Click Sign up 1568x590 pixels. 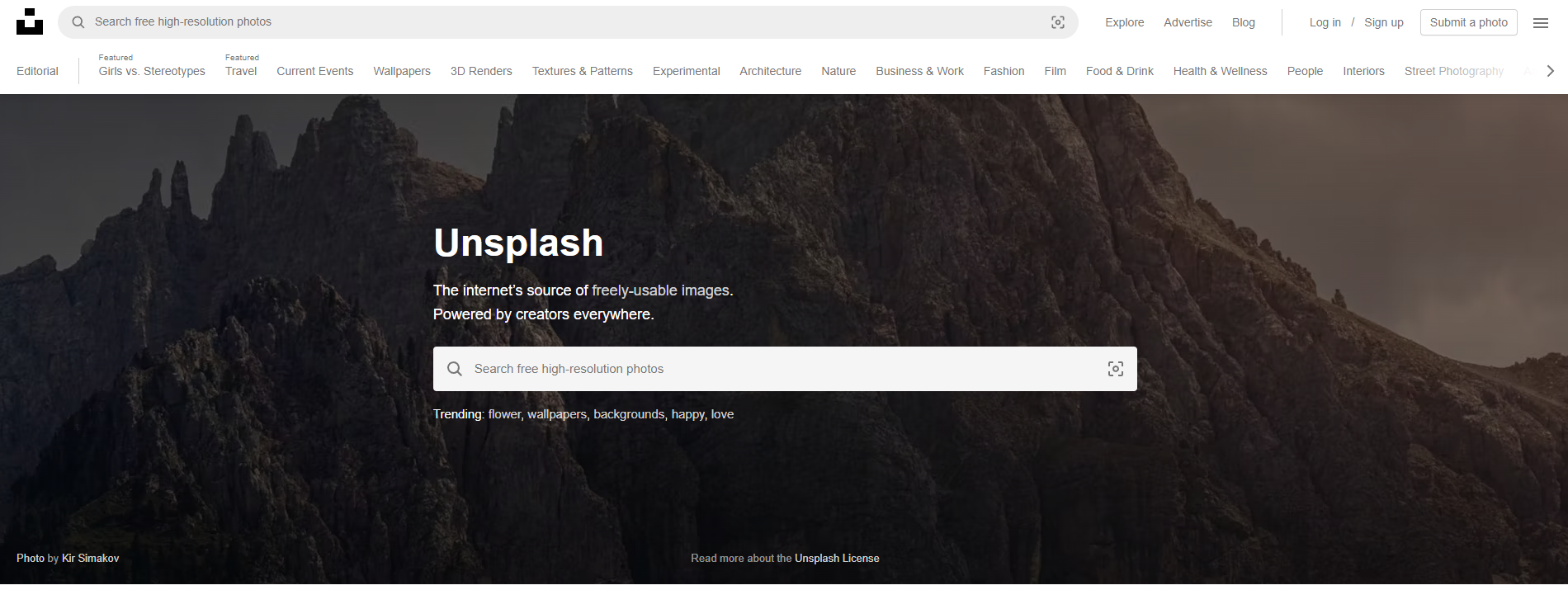pyautogui.click(x=1384, y=22)
